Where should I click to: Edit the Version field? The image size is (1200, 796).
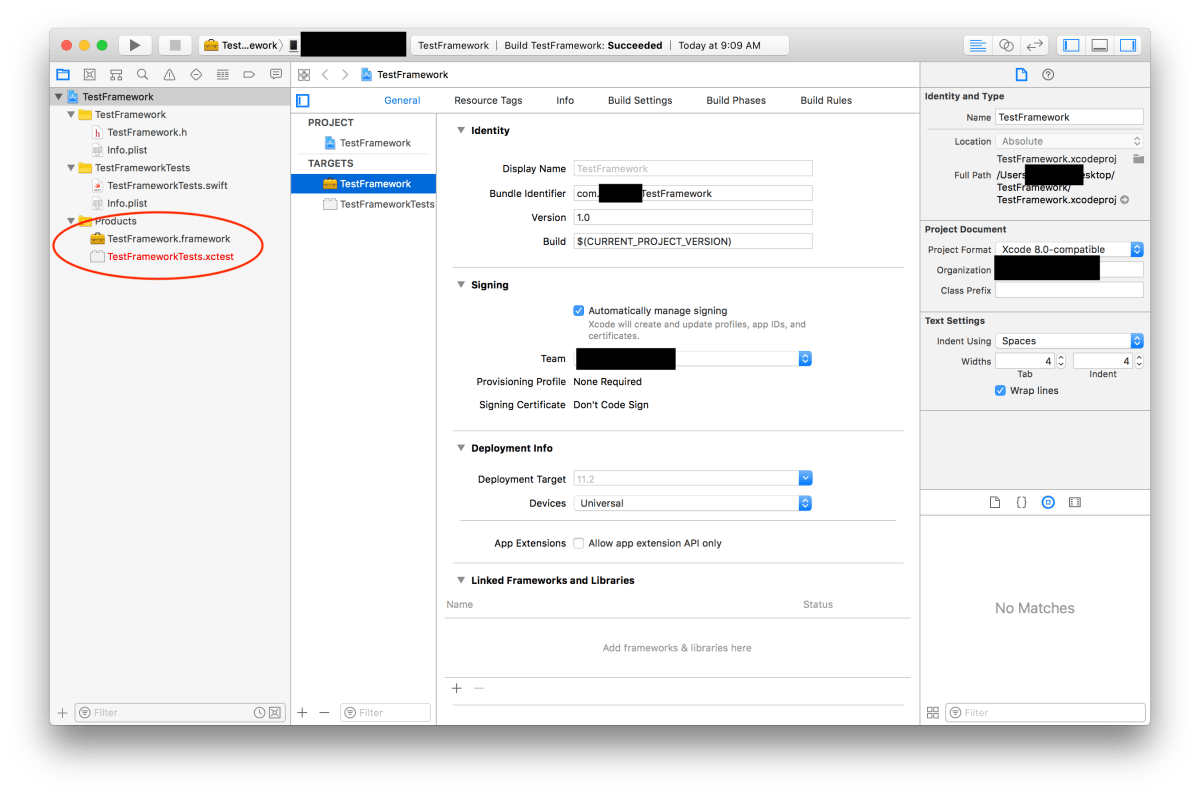[x=693, y=217]
